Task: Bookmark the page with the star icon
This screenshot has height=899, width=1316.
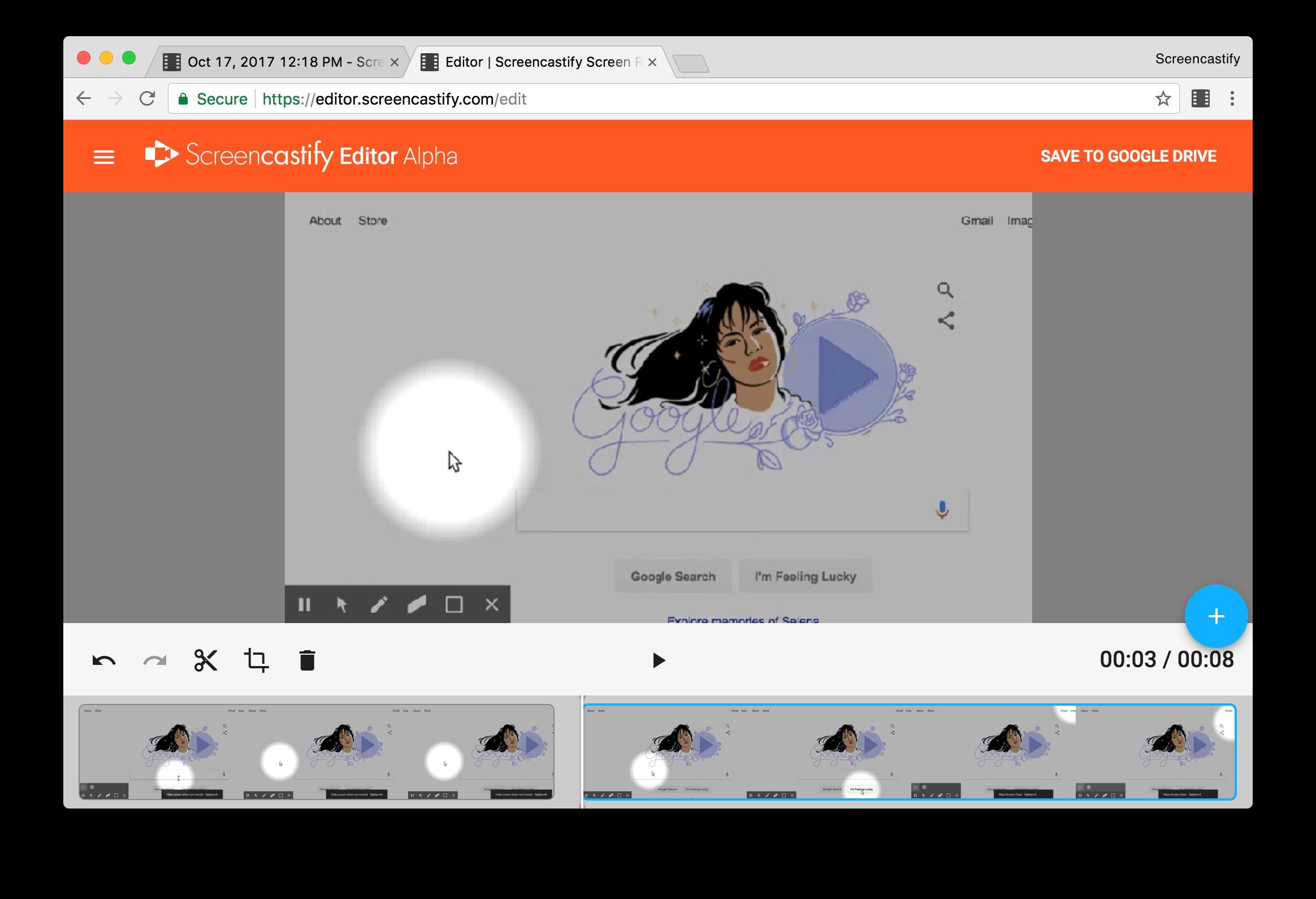Action: (1162, 98)
